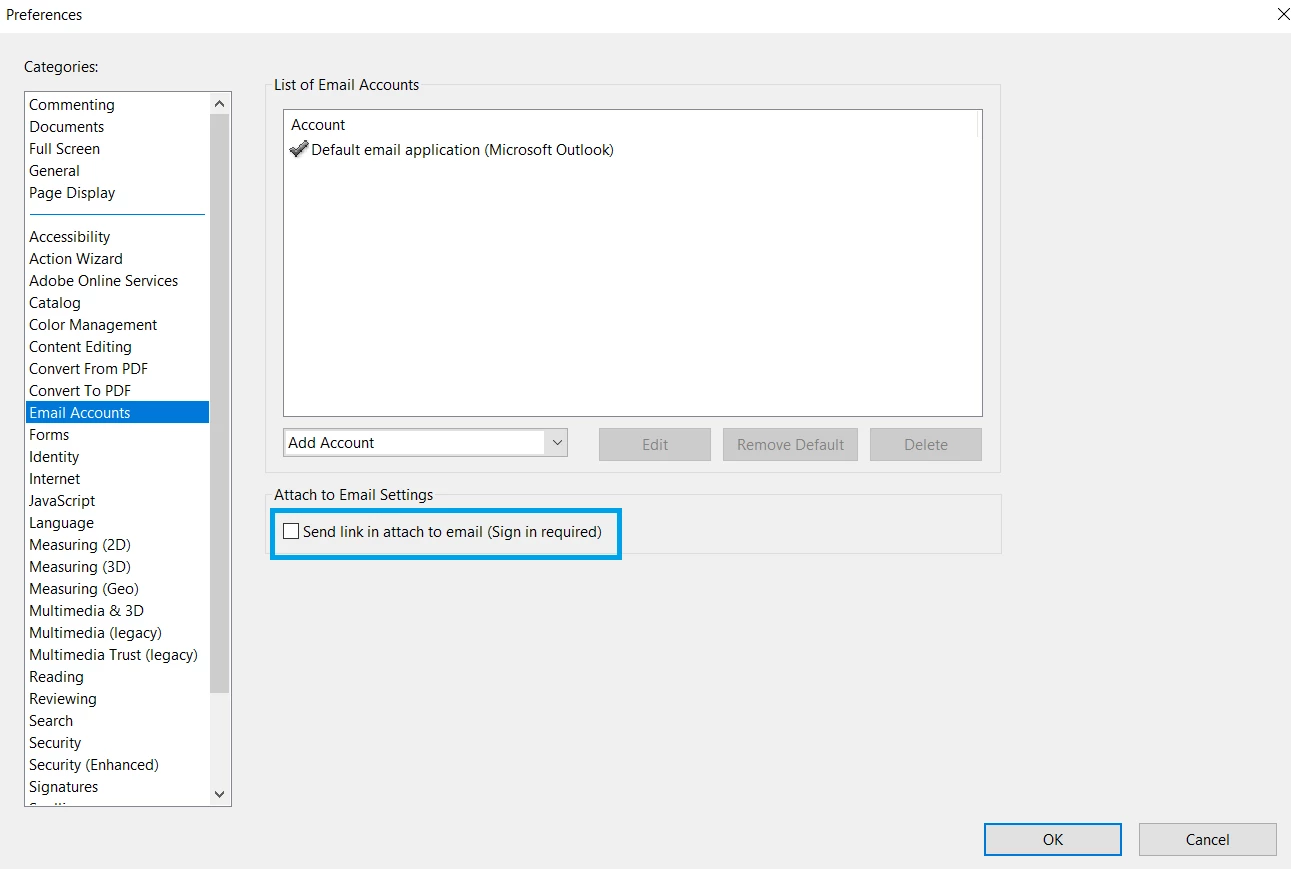1291x869 pixels.
Task: Select the Measuring (2D) category
Action: [80, 545]
